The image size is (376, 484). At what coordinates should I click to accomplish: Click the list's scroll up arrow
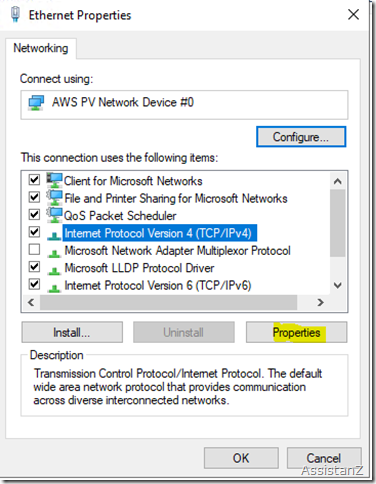(338, 181)
